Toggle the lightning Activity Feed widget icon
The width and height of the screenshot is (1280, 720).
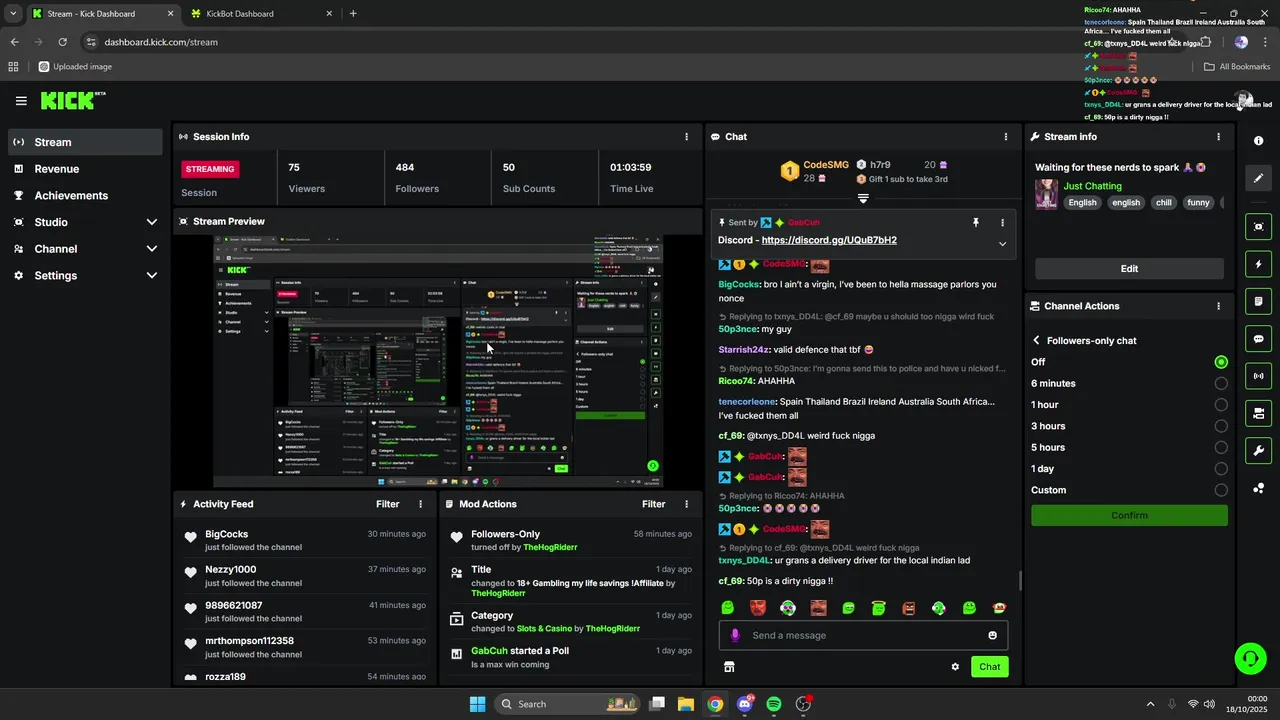click(1259, 264)
